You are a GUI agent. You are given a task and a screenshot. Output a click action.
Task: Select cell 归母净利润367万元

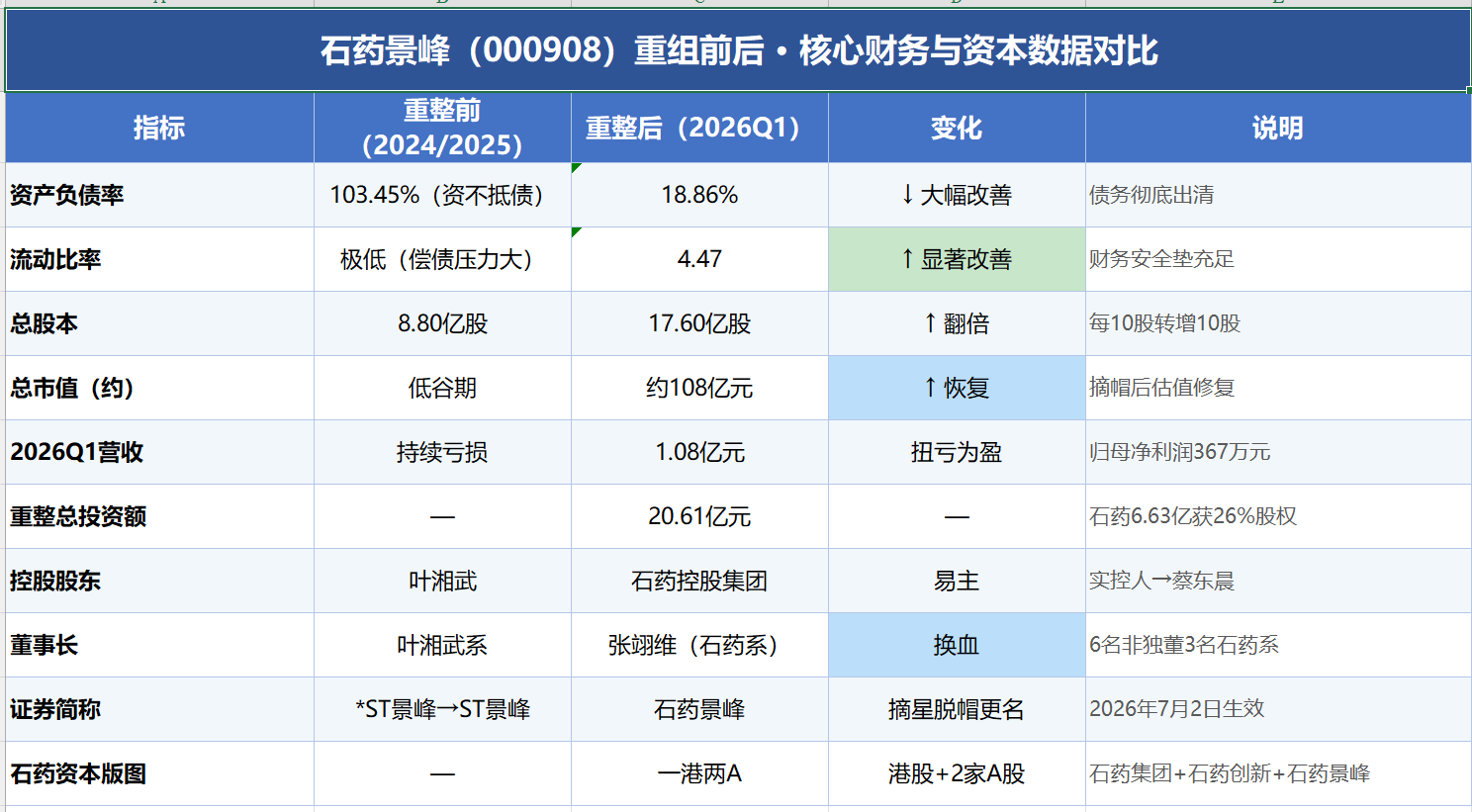point(1278,452)
